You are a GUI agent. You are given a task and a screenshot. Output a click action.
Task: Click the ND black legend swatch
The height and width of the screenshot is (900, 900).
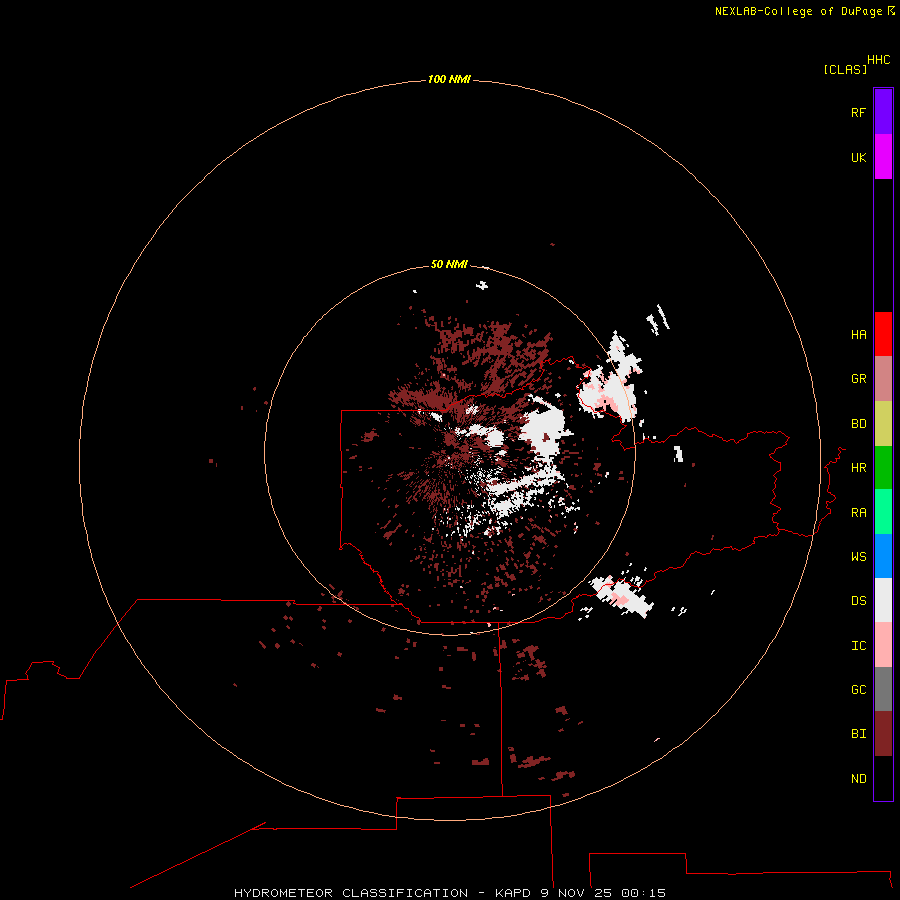click(x=883, y=778)
